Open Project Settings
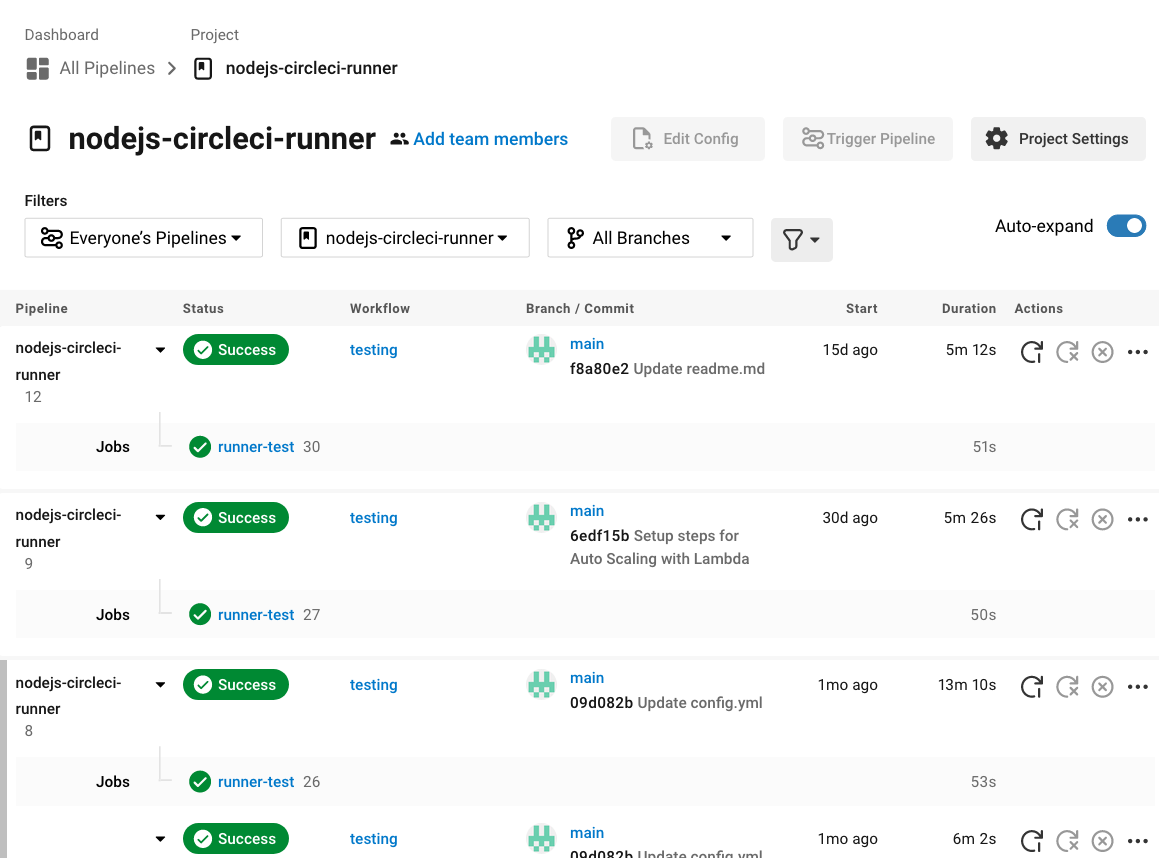The height and width of the screenshot is (858, 1159). [x=1057, y=139]
